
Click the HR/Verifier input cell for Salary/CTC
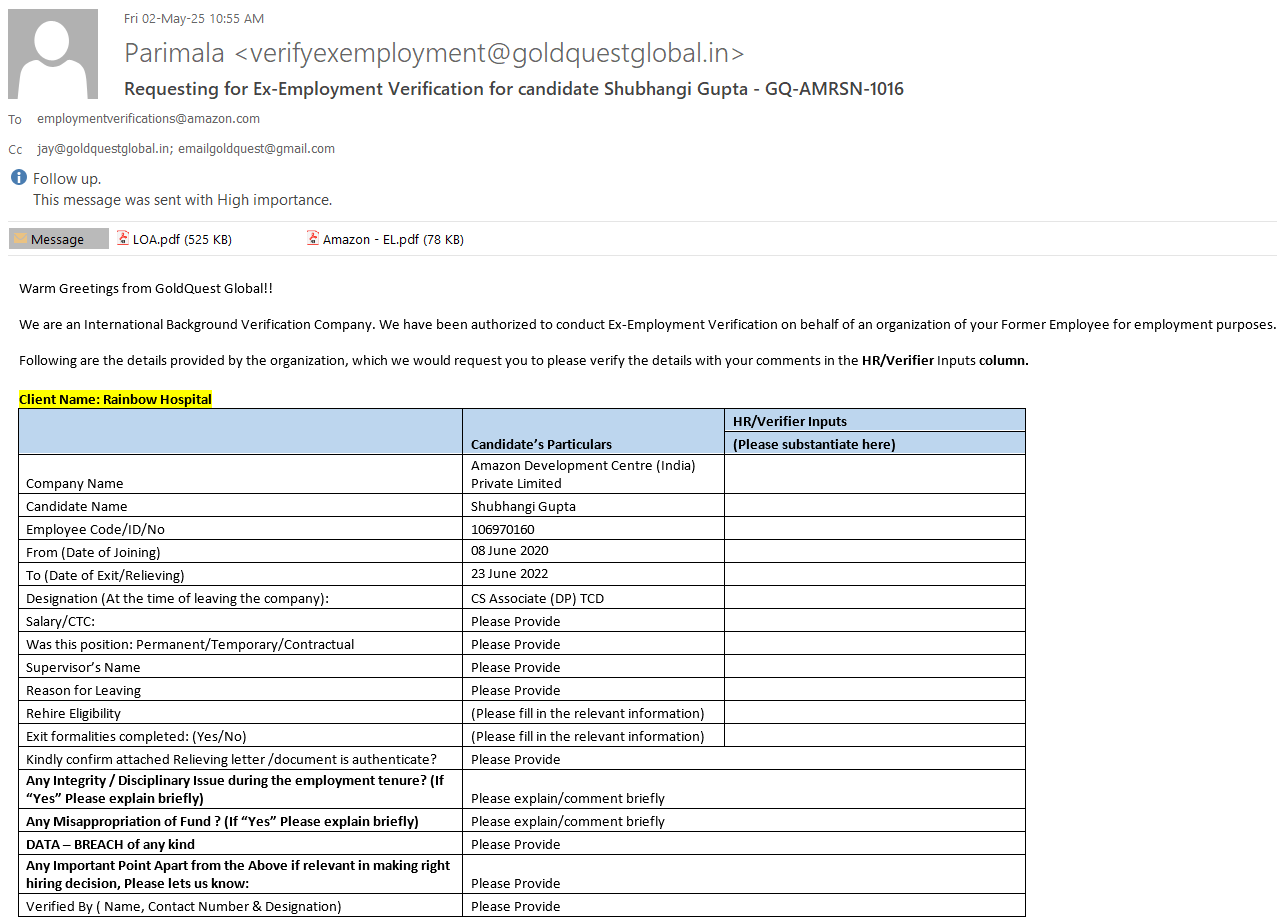874,621
